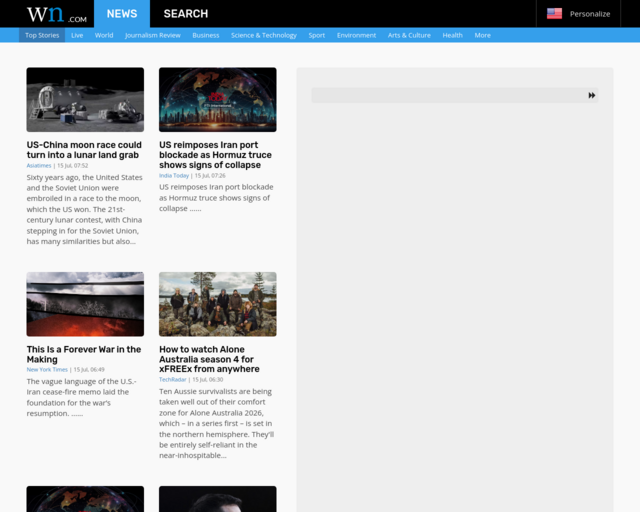Image resolution: width=640 pixels, height=512 pixels.
Task: Open Arts & Culture section
Action: 409,36
